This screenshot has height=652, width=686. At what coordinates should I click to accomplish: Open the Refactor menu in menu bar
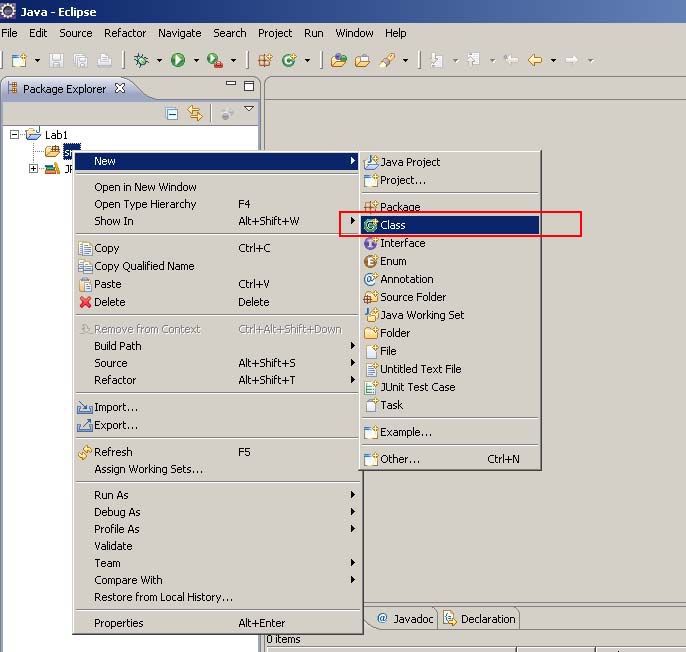click(125, 33)
